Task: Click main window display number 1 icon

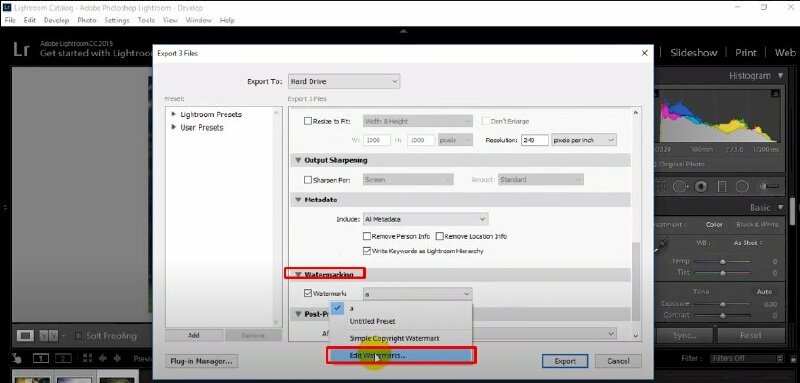Action: click(x=41, y=359)
